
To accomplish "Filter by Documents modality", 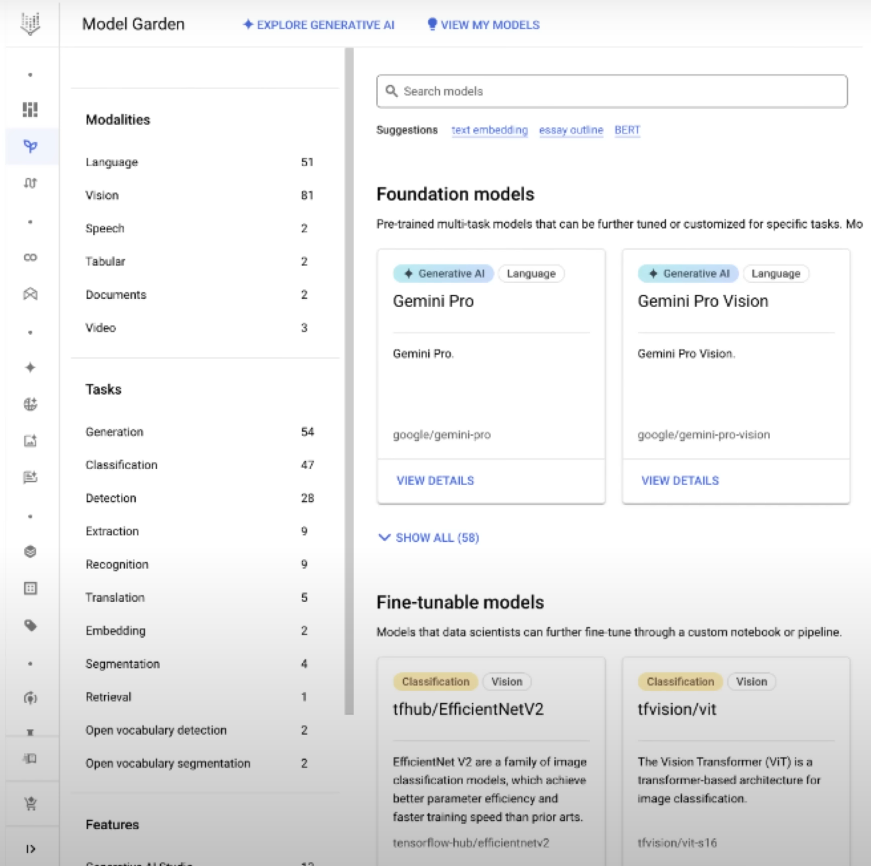I will 199,294.
